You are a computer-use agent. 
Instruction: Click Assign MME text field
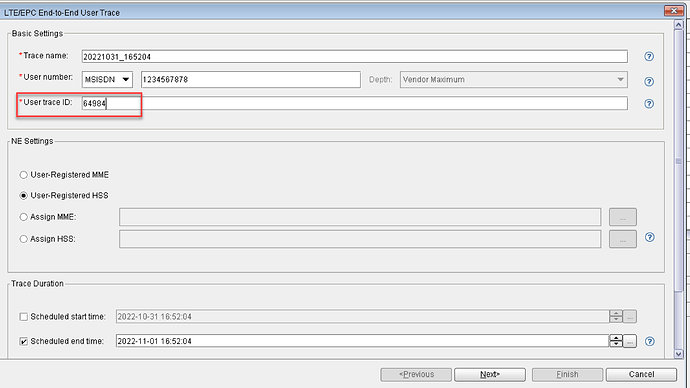point(360,217)
